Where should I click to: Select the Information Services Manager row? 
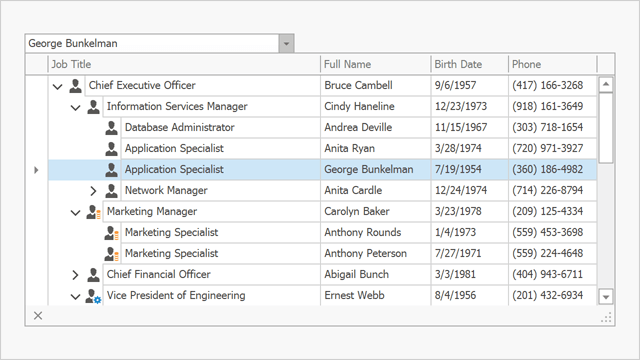pos(322,107)
